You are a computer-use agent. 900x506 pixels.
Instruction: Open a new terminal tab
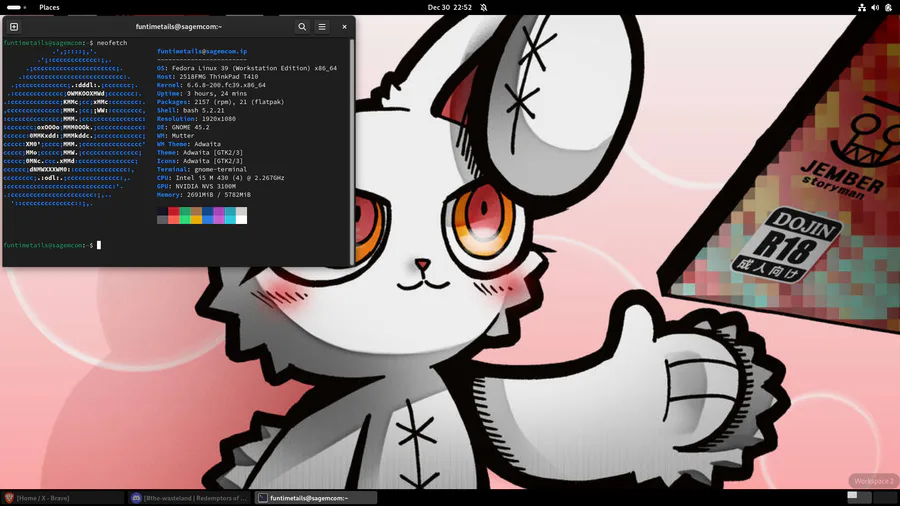(14, 26)
